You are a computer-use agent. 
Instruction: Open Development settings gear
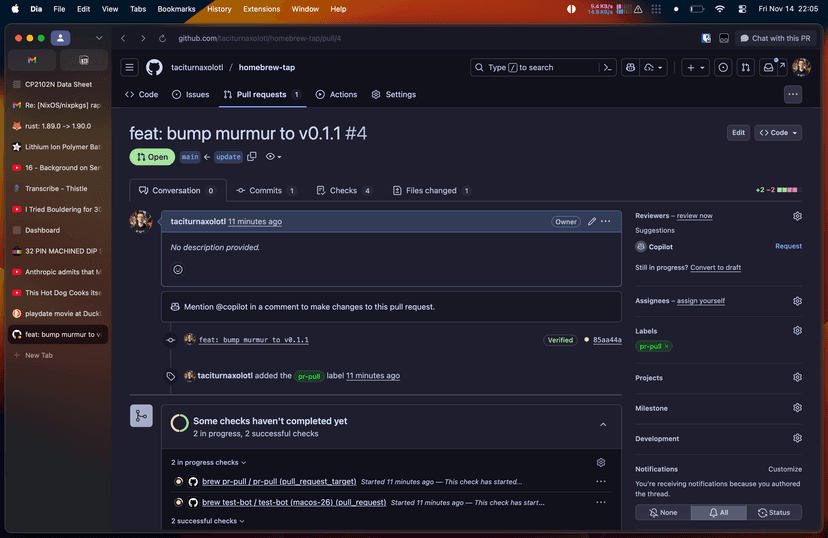tap(797, 438)
